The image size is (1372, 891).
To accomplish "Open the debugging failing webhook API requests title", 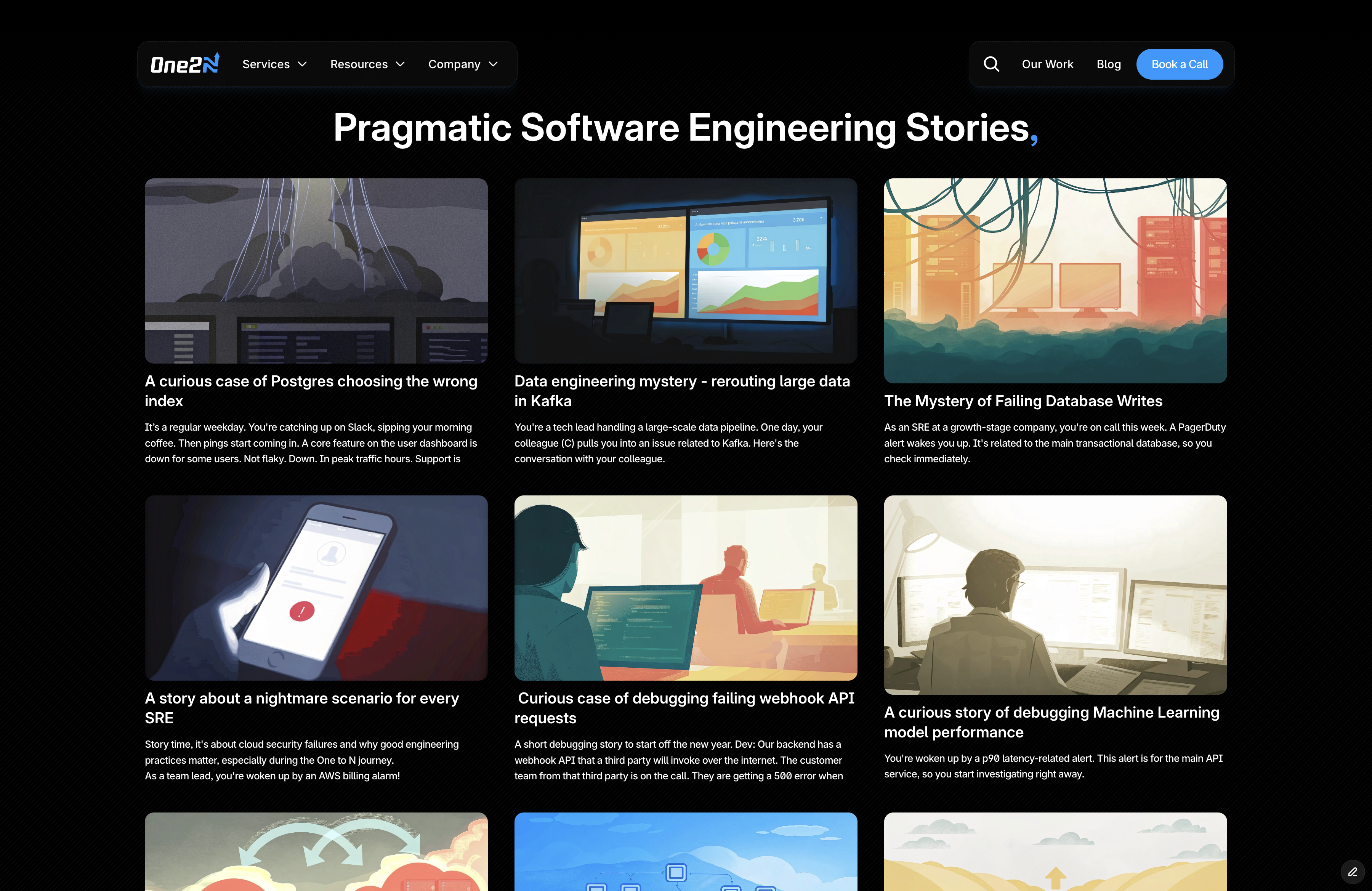I will point(684,708).
